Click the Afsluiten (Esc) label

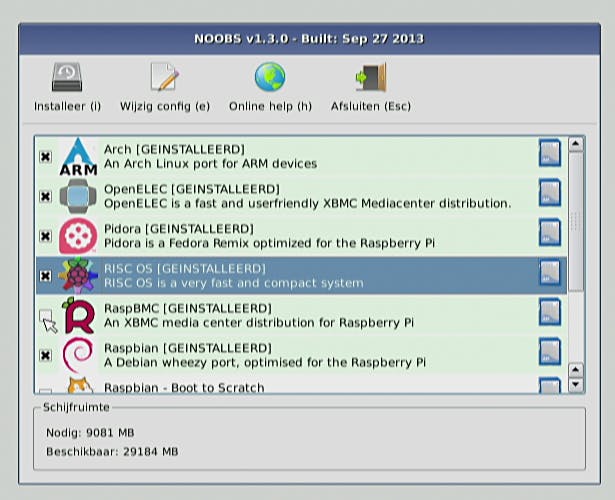[x=371, y=106]
